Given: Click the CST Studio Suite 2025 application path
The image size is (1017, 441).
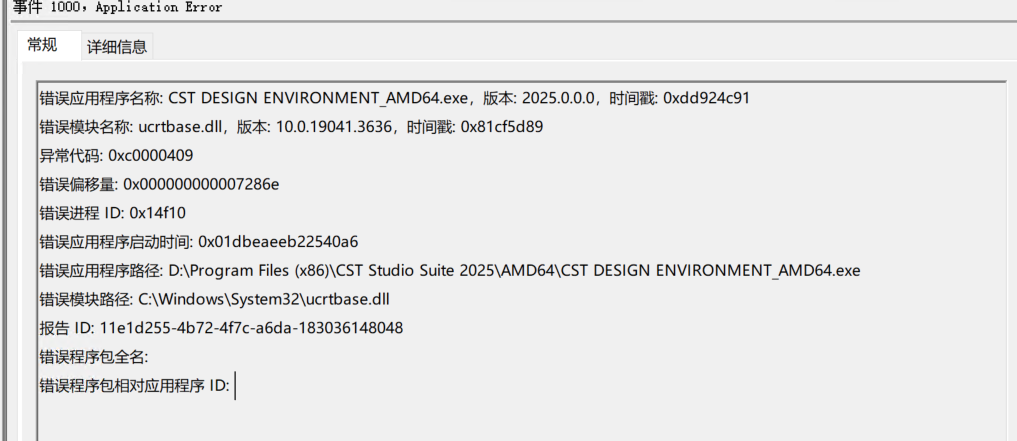Looking at the screenshot, I should tap(514, 270).
